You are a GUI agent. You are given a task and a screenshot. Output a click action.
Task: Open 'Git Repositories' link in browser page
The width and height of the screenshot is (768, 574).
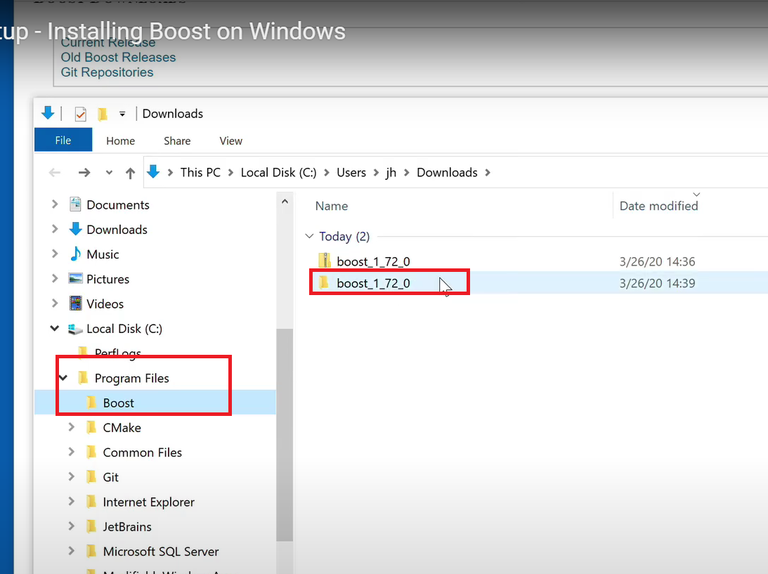[x=107, y=72]
